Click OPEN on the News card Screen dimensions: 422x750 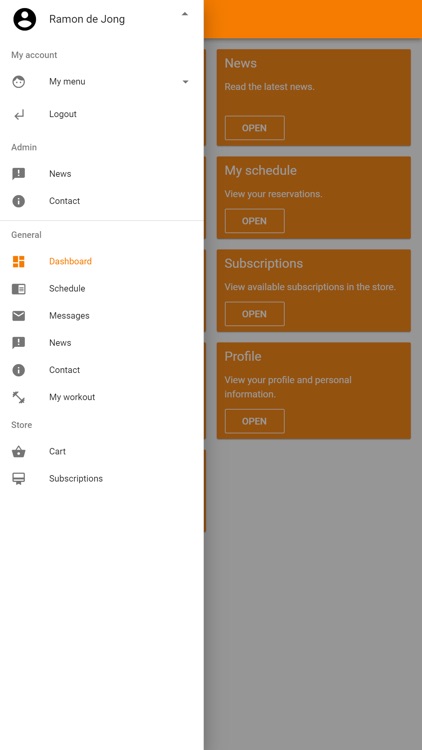click(255, 128)
